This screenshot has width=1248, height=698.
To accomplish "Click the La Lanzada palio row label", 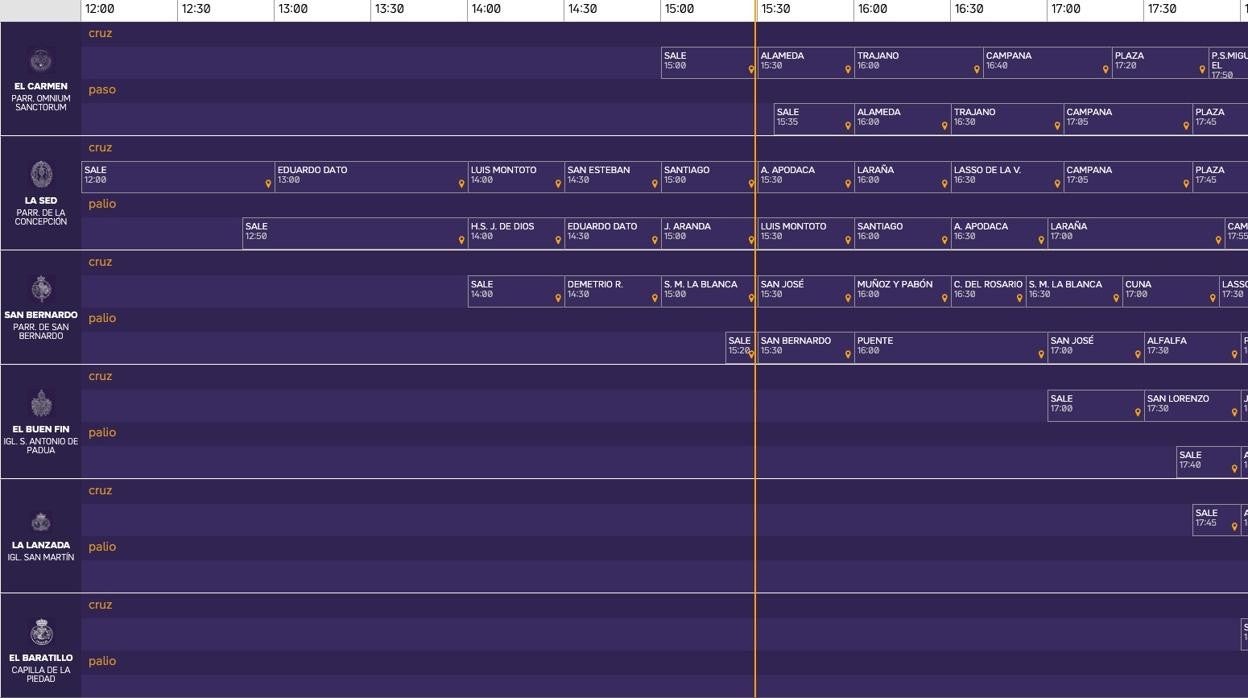I will click(x=102, y=547).
